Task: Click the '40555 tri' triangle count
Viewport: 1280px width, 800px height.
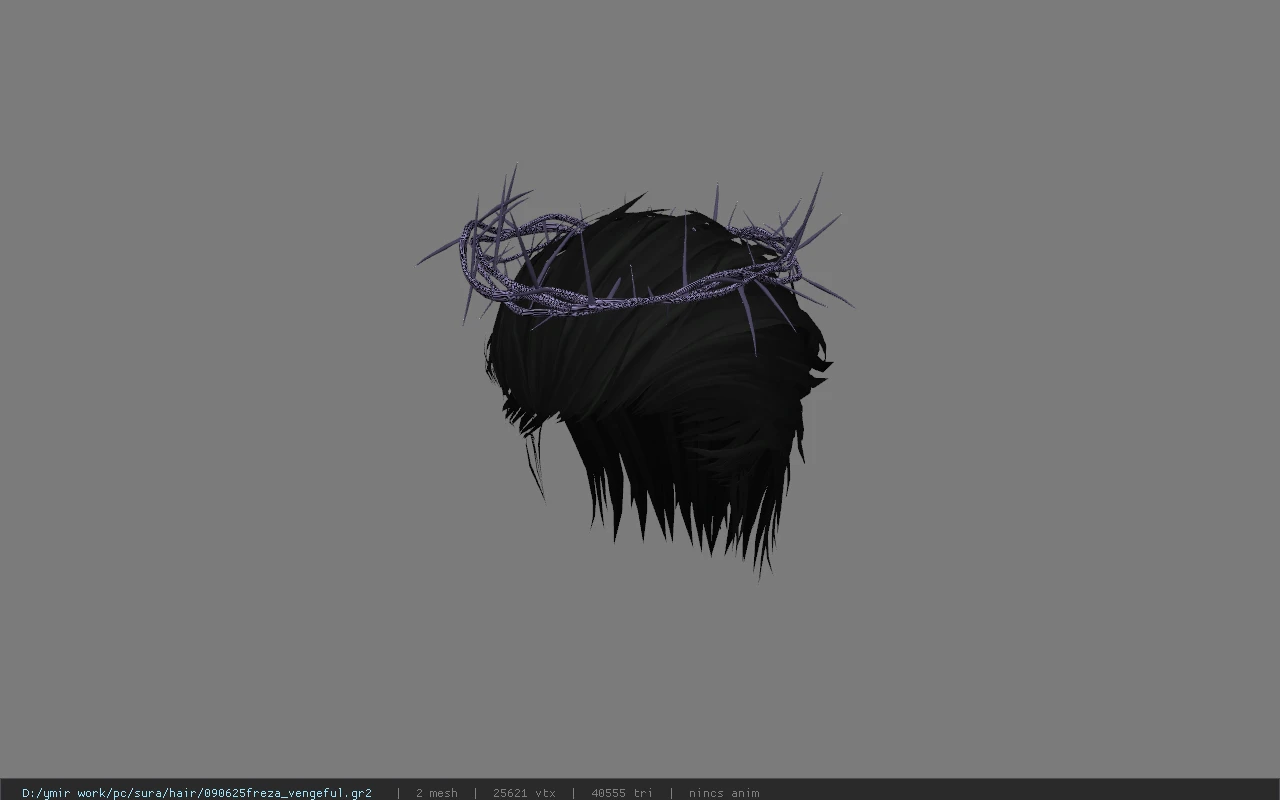Action: [622, 793]
